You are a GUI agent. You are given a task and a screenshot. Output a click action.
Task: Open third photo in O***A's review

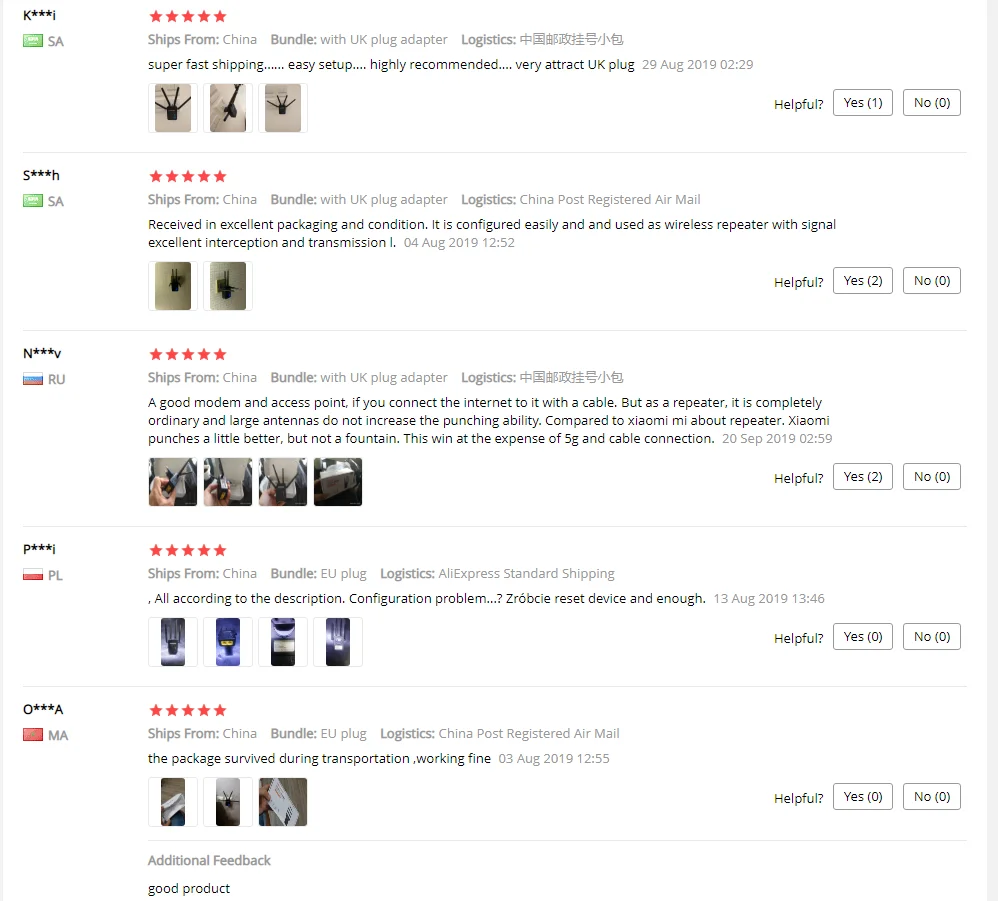[x=283, y=802]
